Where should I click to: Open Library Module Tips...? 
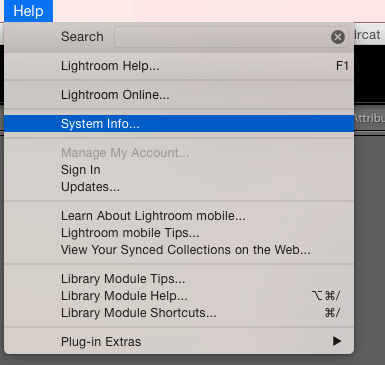[x=179, y=279]
